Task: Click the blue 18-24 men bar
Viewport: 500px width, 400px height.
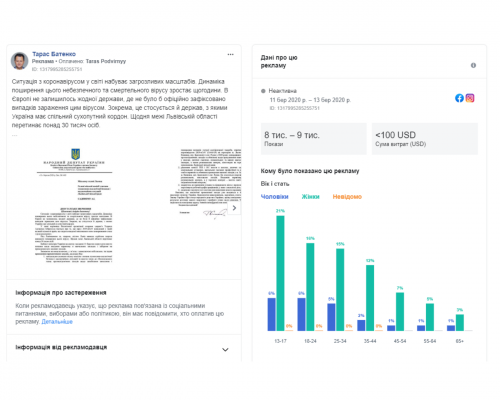Action: click(301, 314)
